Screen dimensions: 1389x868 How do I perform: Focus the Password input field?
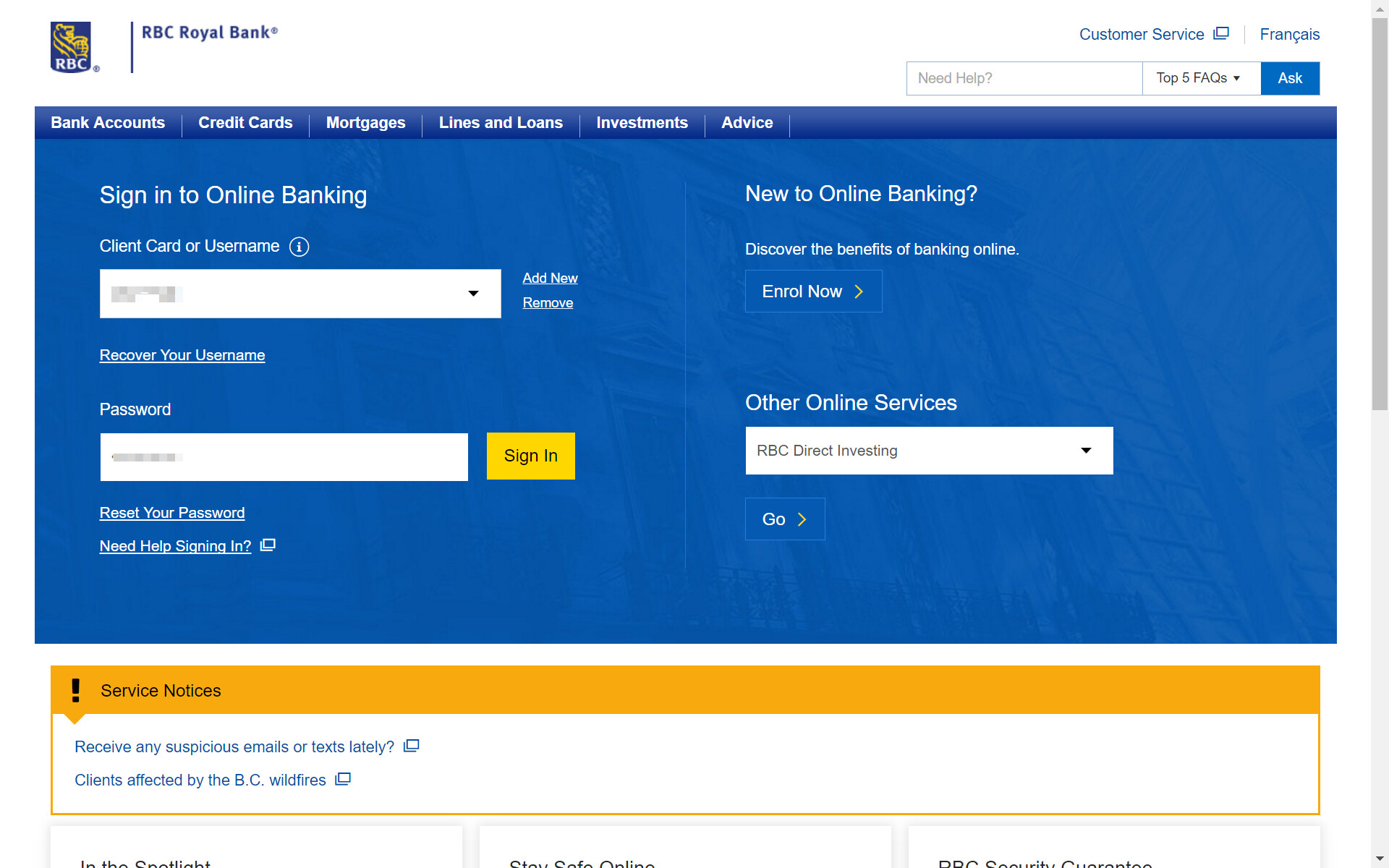(284, 457)
